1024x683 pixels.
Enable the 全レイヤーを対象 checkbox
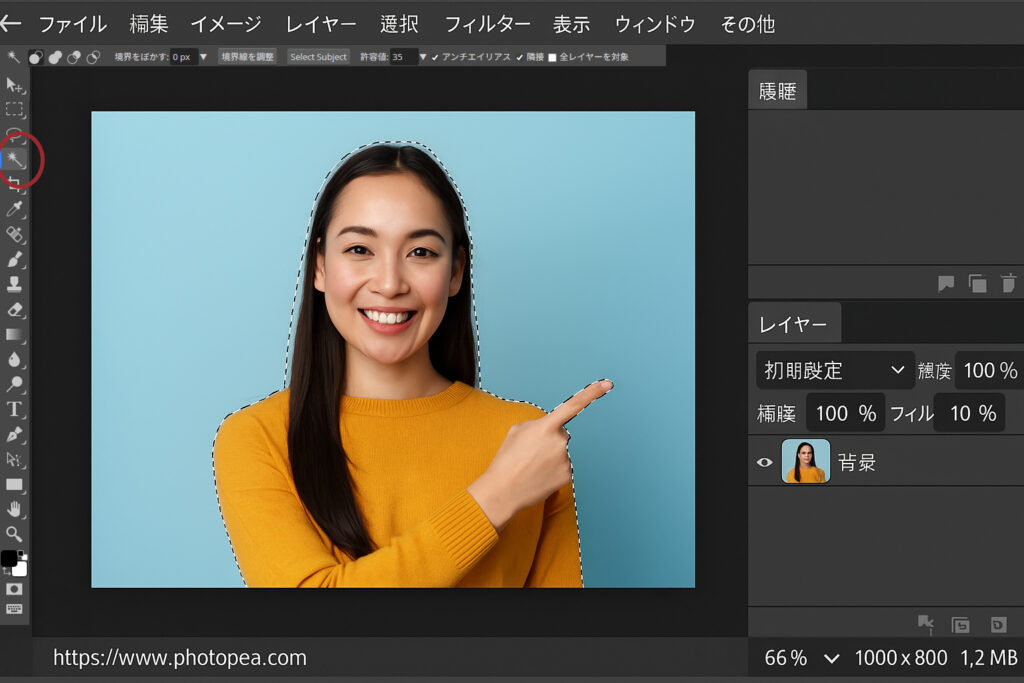click(552, 57)
